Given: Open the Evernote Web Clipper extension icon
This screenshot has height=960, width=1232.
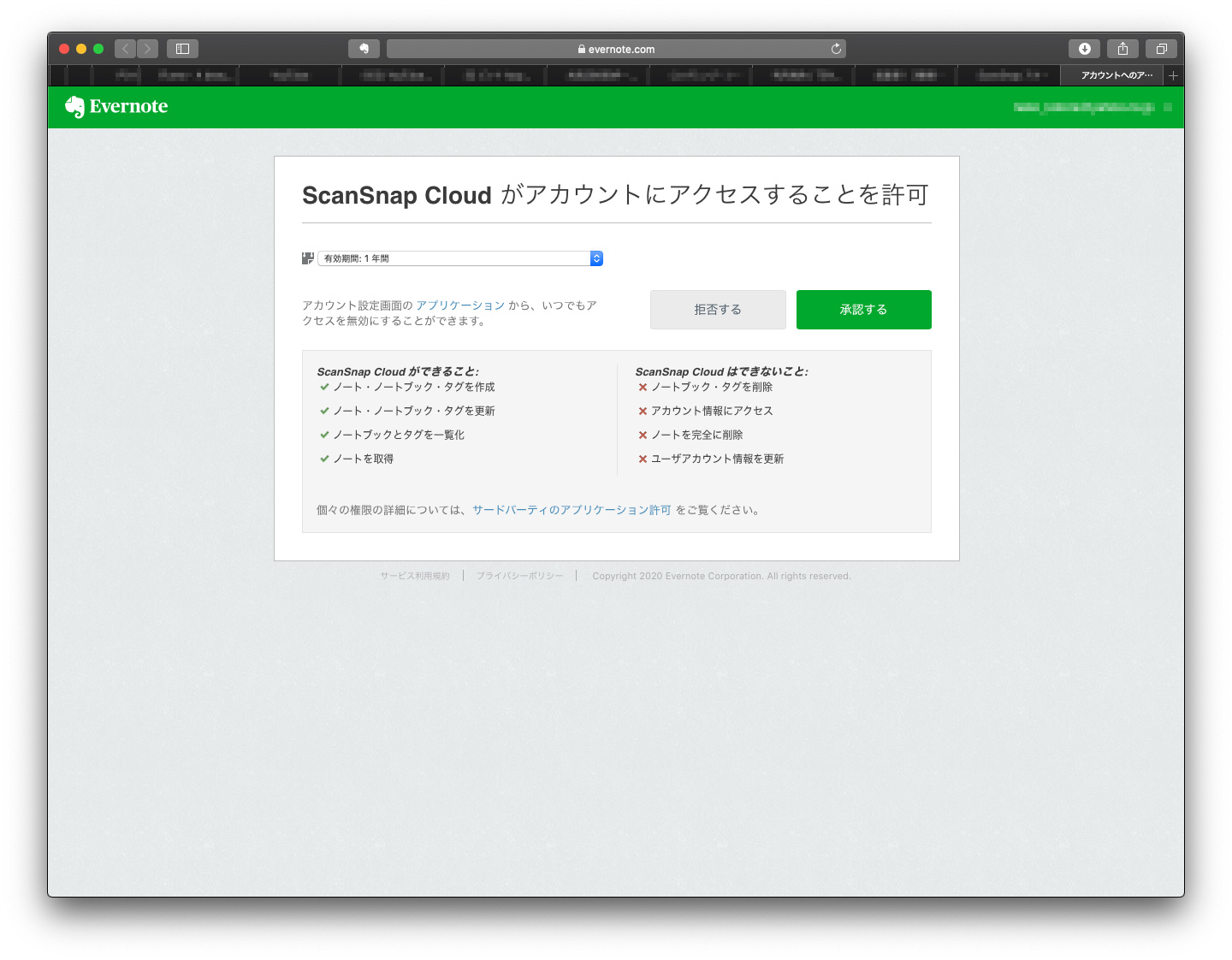Looking at the screenshot, I should [x=364, y=49].
